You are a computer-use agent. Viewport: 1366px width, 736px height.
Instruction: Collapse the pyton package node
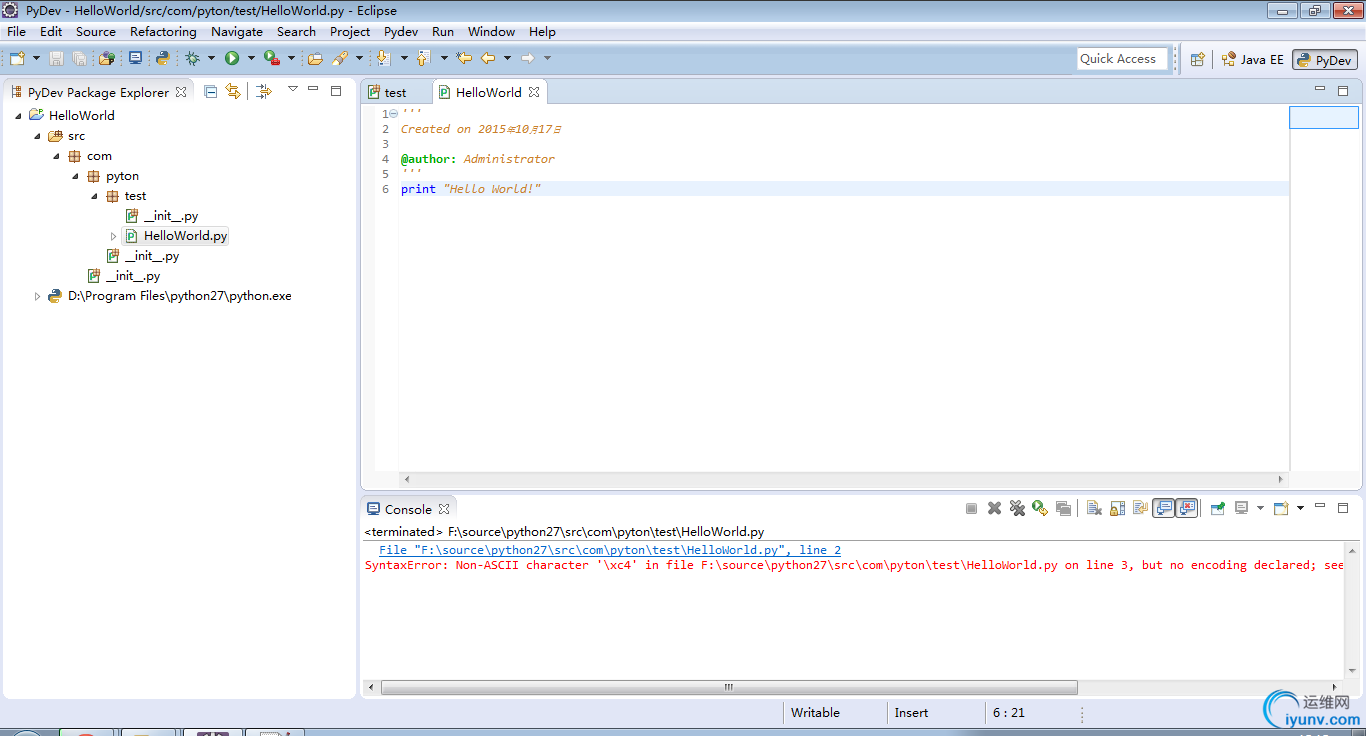[x=75, y=176]
